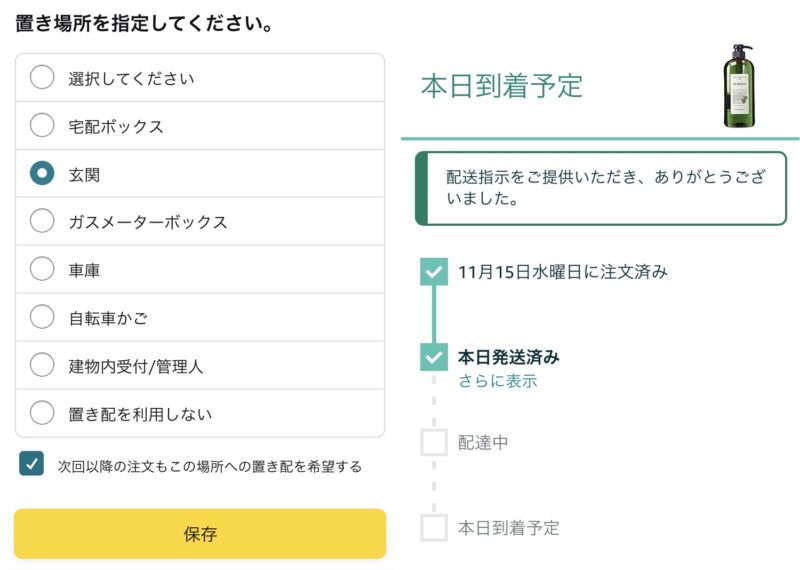Pick the 自転車かご radio option
Viewport: 800px width, 570px height.
point(42,317)
